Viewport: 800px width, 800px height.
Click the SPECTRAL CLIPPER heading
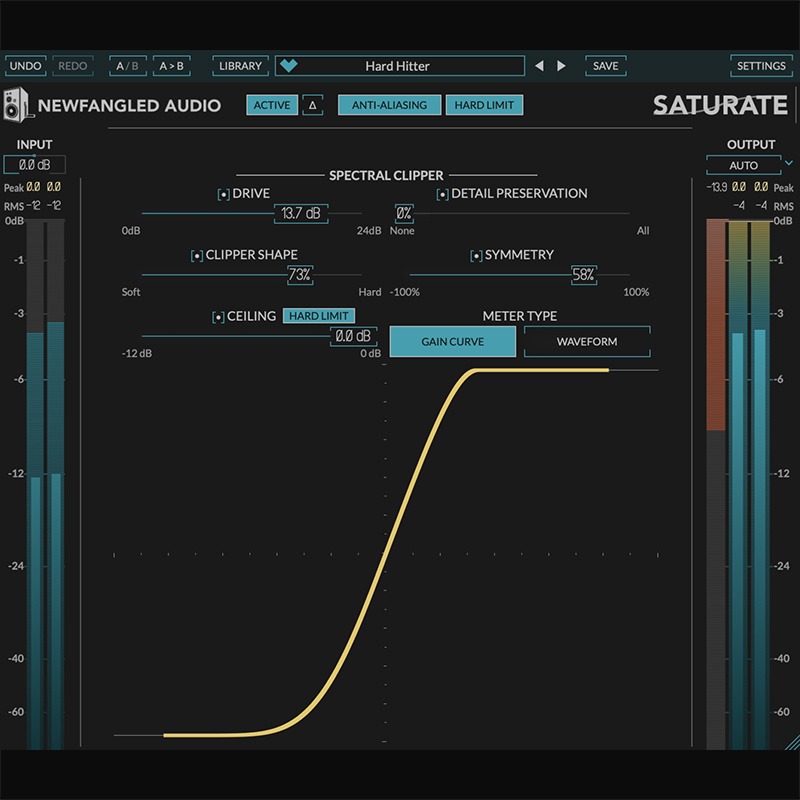coord(386,176)
